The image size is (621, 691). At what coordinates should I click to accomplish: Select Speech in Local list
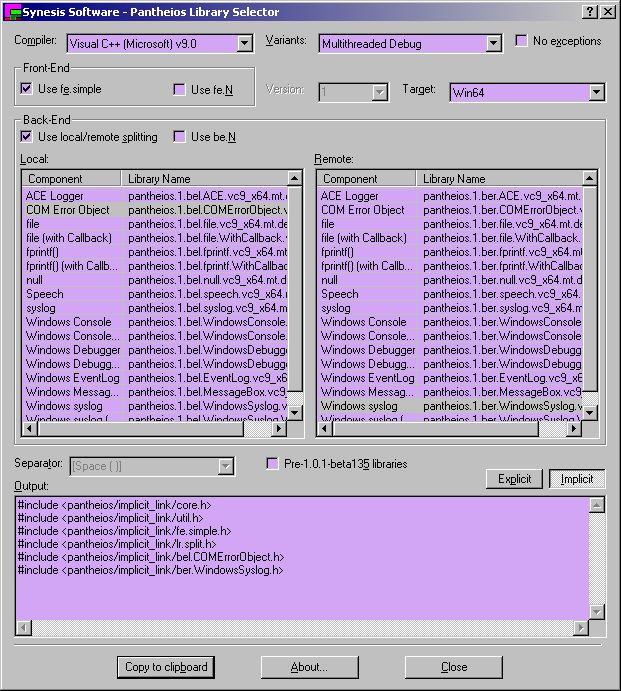(155, 294)
